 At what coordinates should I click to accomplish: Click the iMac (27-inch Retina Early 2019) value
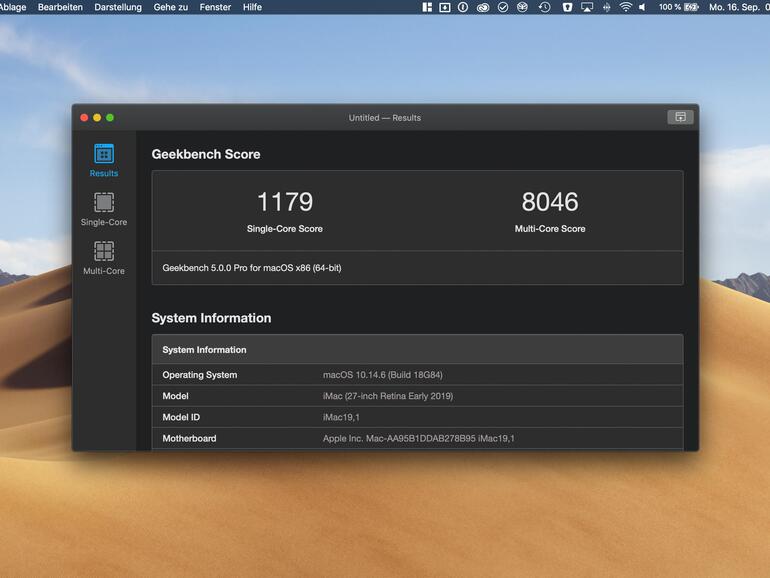click(388, 396)
